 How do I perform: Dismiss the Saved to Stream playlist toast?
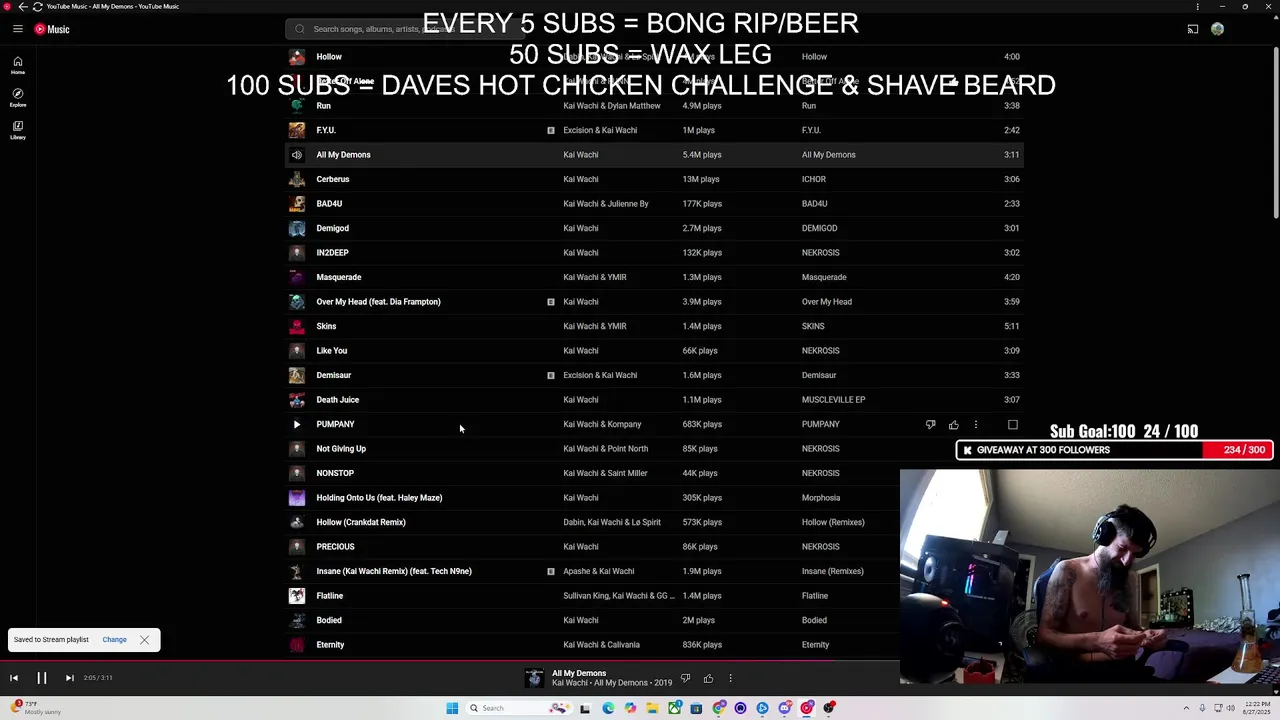[144, 640]
